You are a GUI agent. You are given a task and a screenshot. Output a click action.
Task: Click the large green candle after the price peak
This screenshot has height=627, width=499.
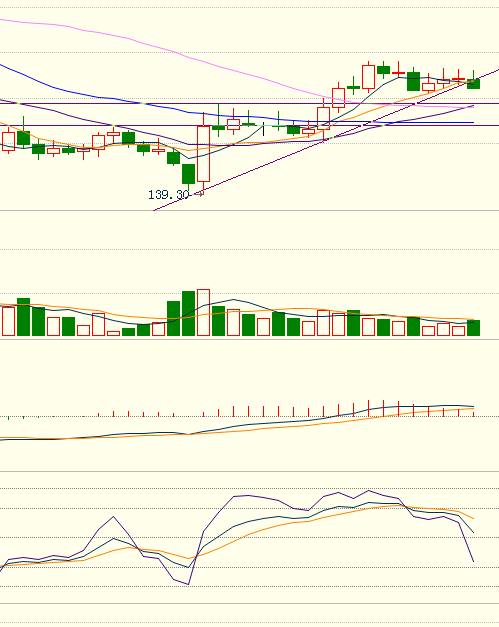coord(413,81)
